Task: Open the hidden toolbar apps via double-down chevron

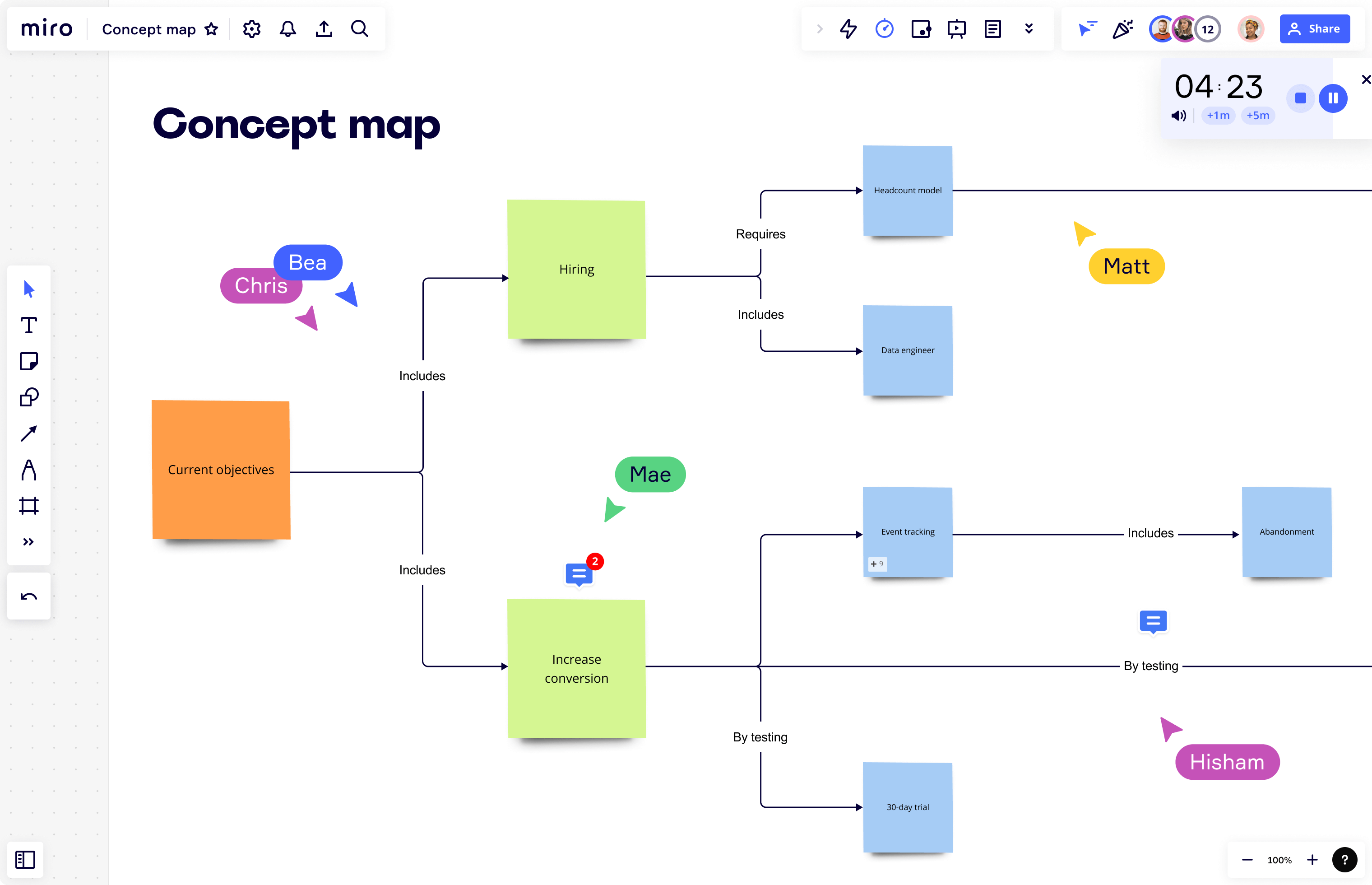Action: [1029, 29]
